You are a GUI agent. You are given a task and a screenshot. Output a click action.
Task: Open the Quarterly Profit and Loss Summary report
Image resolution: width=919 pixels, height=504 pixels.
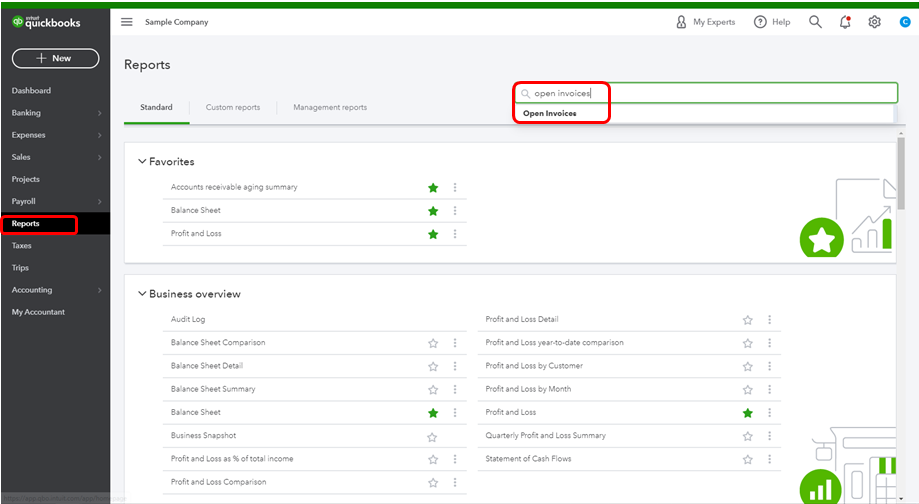pos(546,435)
